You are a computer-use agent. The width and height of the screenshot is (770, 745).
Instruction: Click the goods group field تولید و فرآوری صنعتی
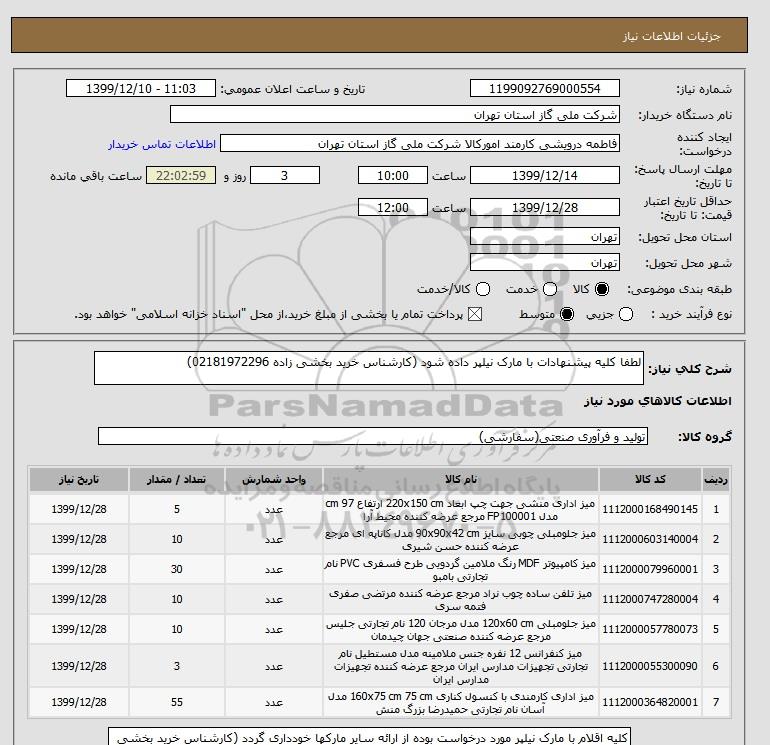point(373,436)
